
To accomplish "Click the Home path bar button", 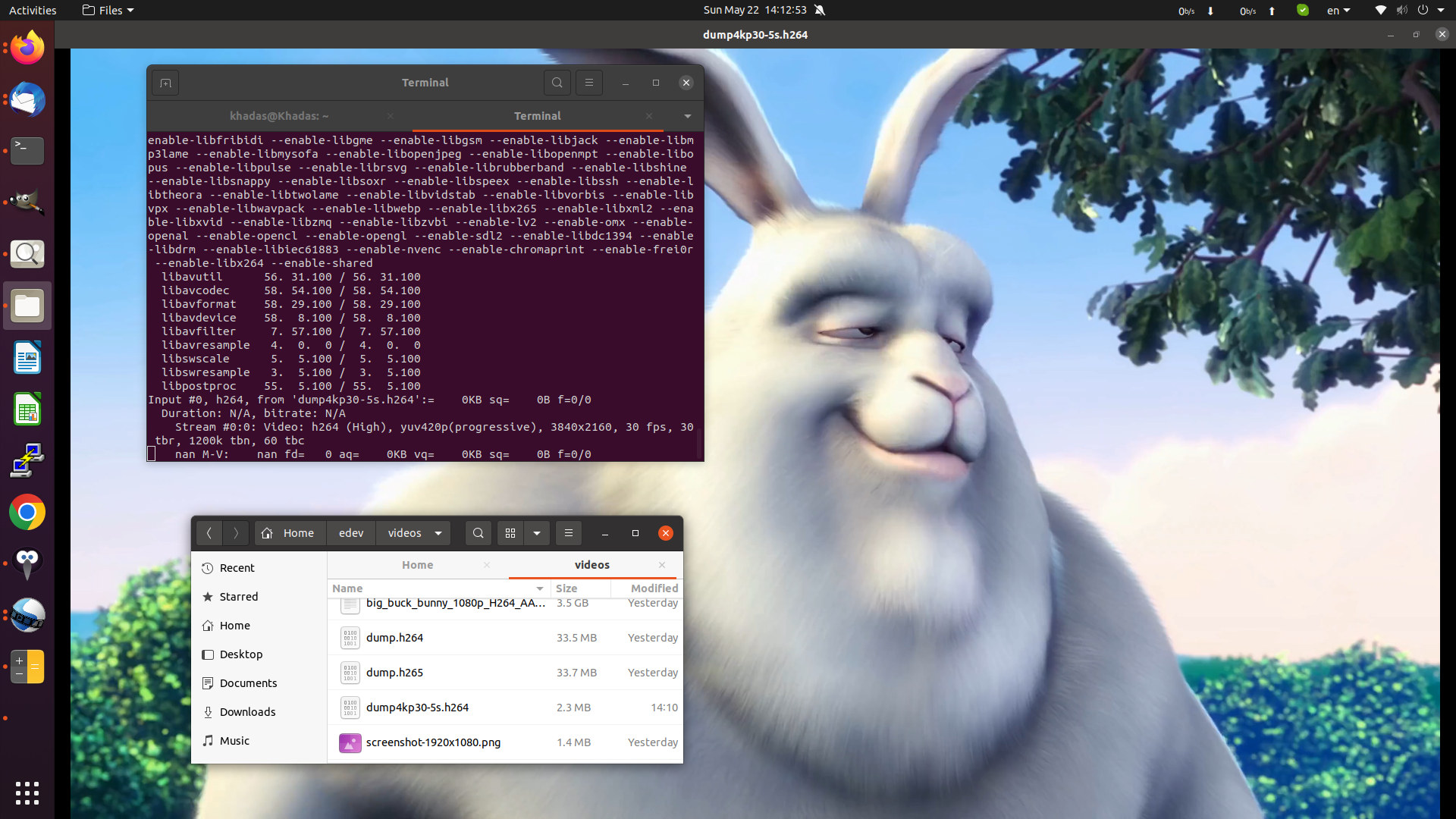I will 288,533.
